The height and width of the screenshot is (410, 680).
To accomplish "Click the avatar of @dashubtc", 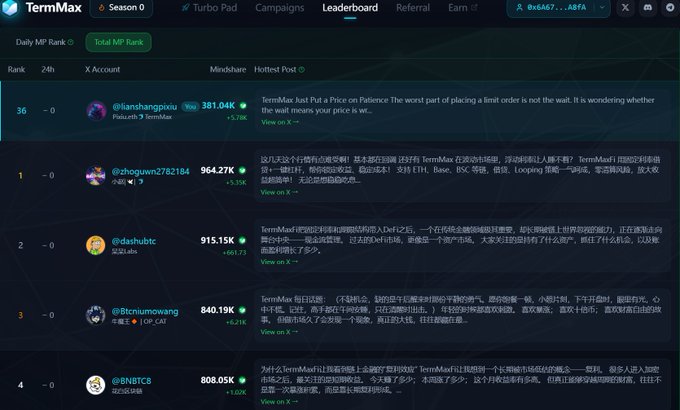I will tap(96, 245).
